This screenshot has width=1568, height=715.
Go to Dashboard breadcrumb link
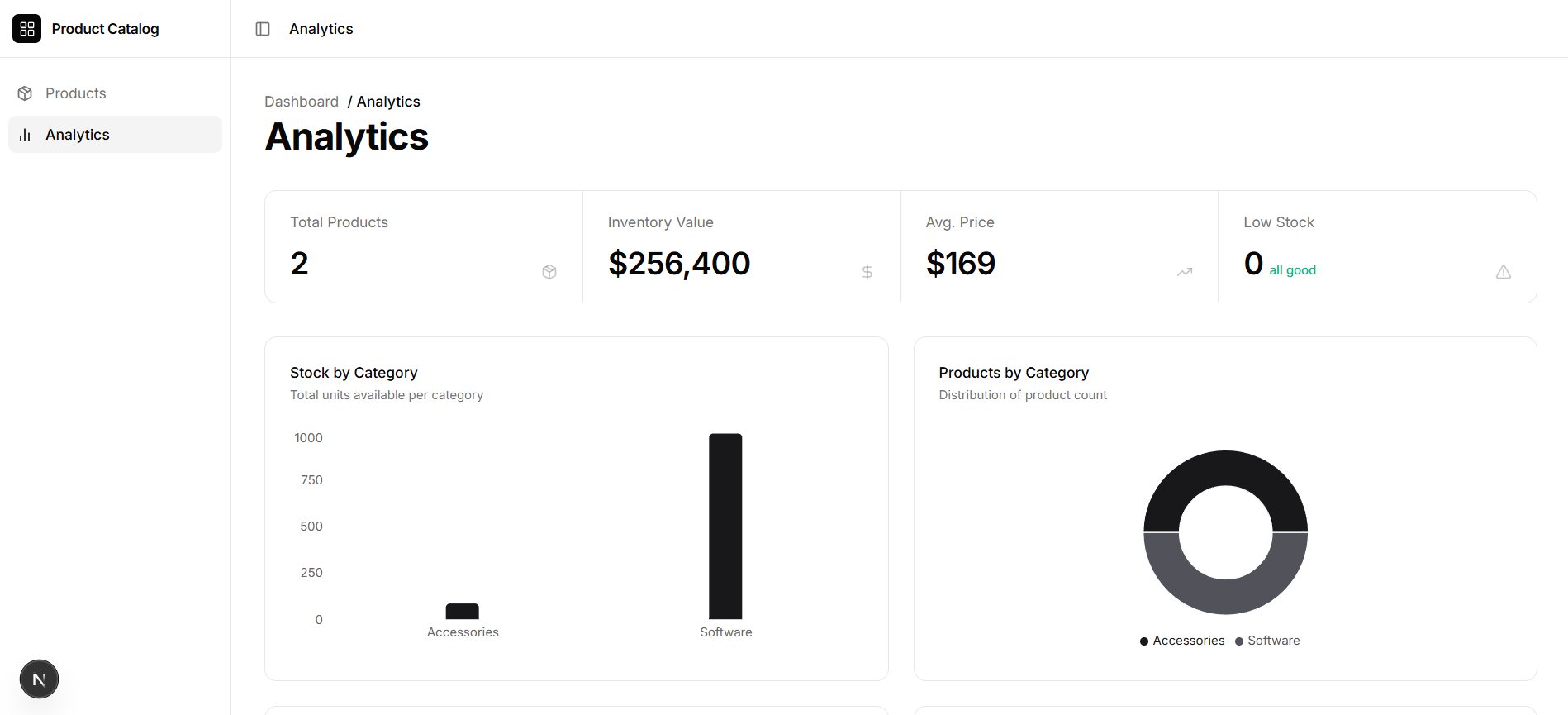tap(302, 102)
